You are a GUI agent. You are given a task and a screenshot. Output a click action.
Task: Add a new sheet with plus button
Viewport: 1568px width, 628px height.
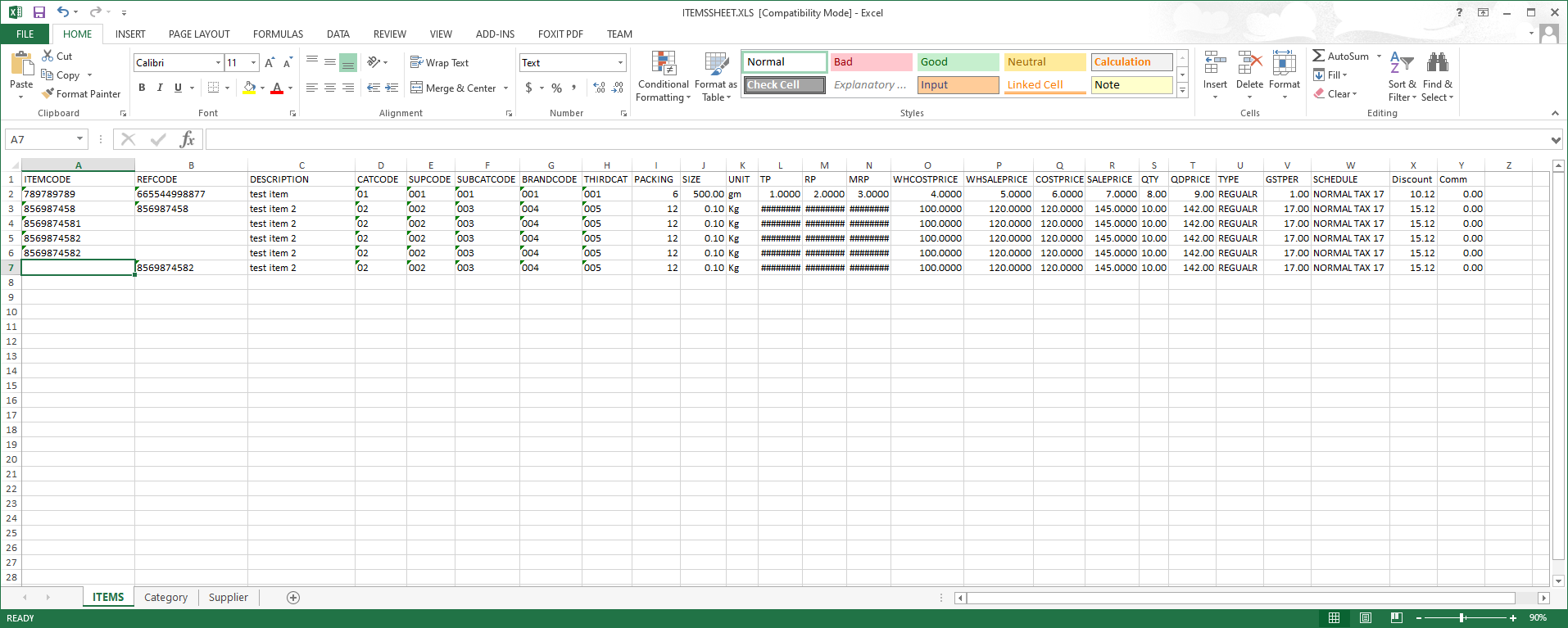293,598
